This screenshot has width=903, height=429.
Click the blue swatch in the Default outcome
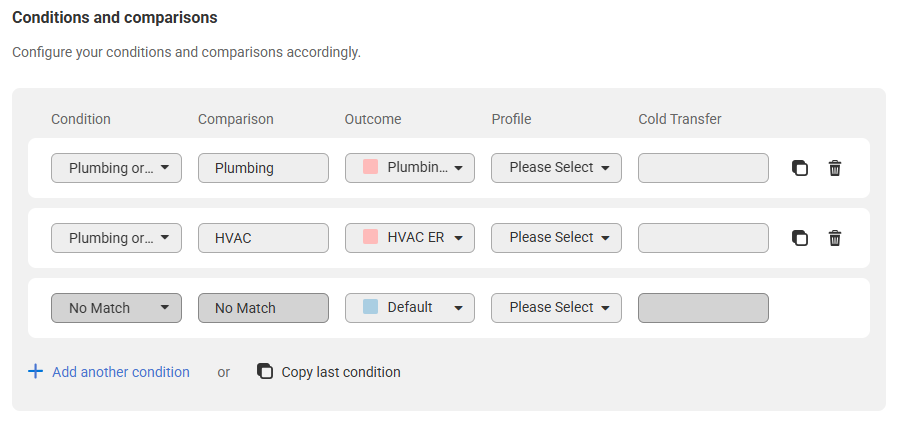(x=370, y=306)
